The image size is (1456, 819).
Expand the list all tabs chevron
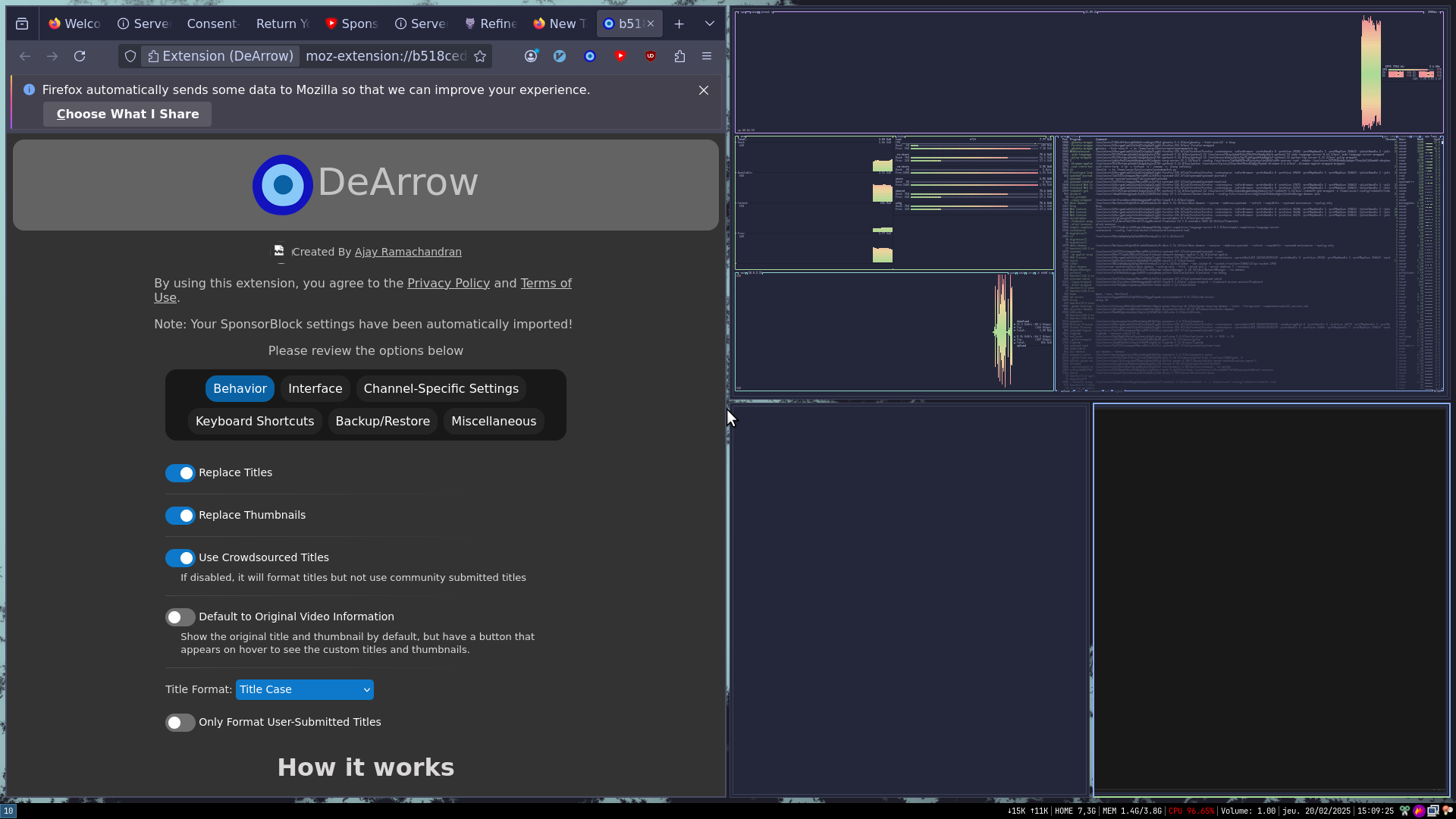[x=710, y=24]
